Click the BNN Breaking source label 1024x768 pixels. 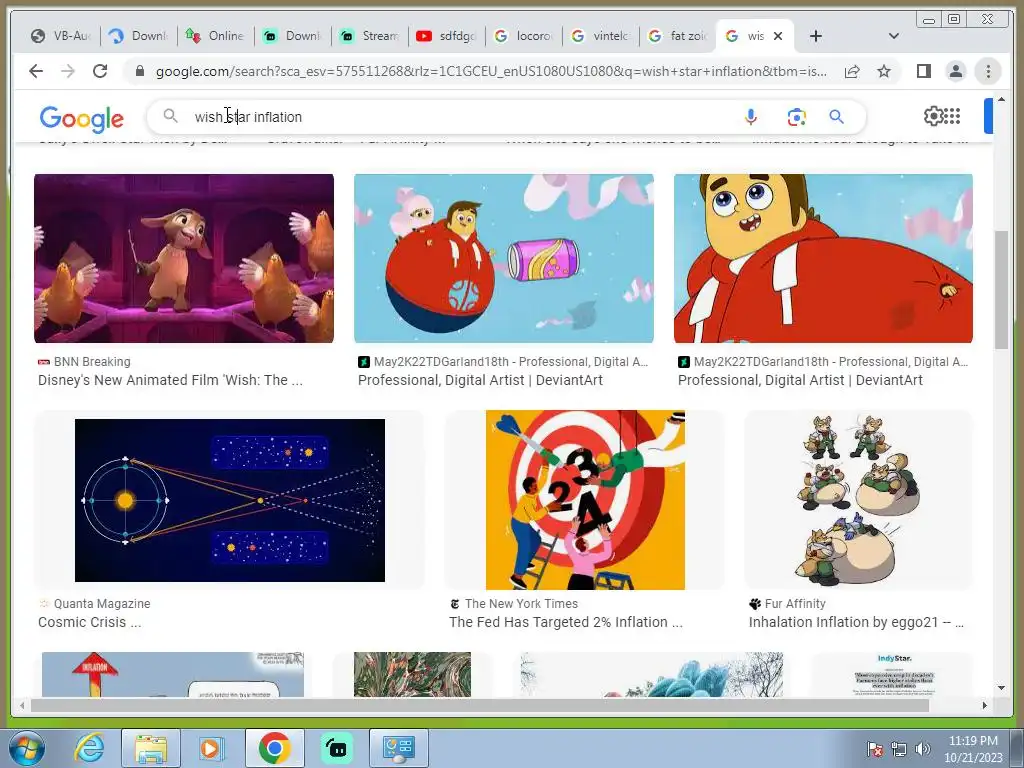coord(92,362)
